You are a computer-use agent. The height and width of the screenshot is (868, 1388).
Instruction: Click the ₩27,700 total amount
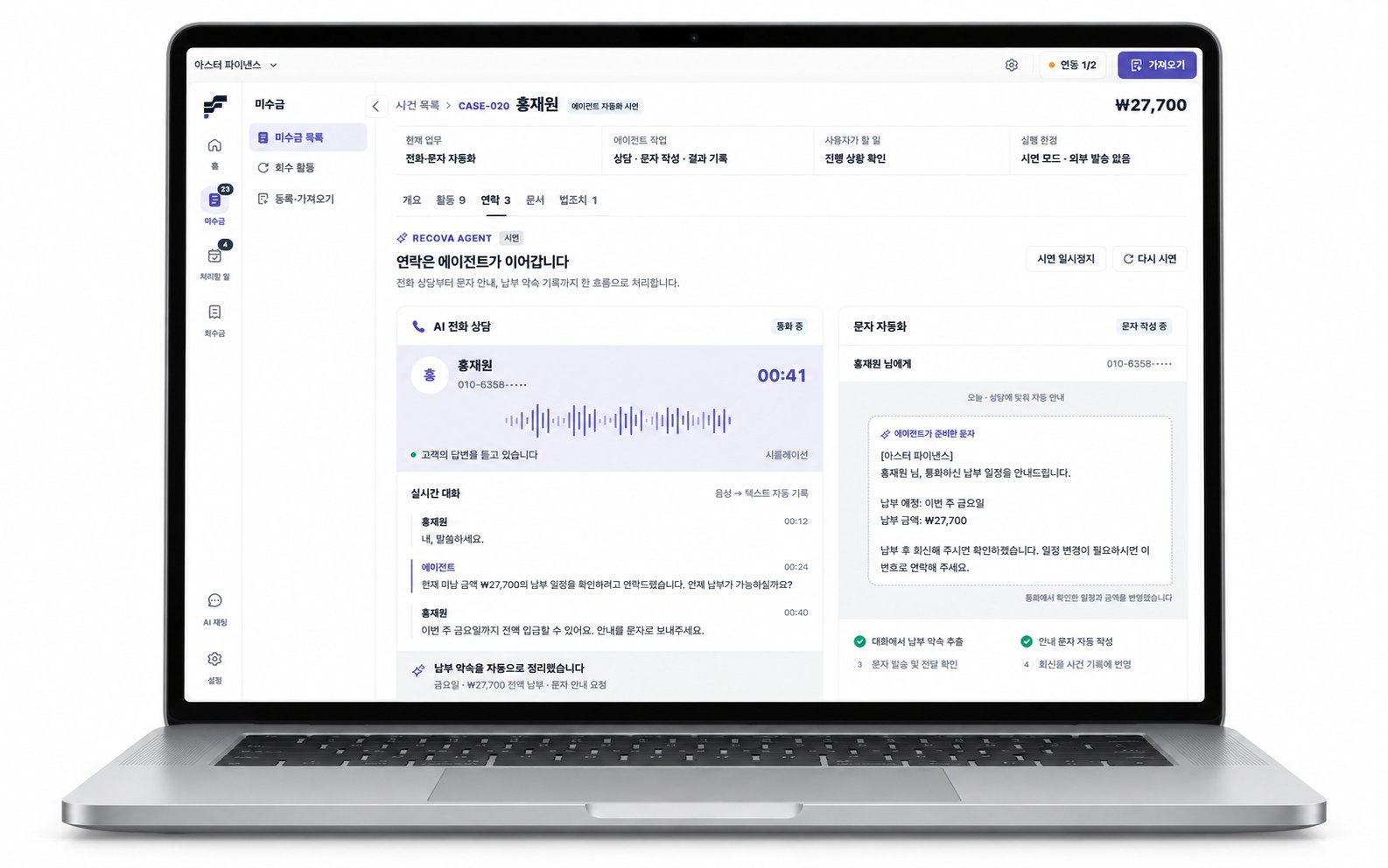pyautogui.click(x=1151, y=106)
